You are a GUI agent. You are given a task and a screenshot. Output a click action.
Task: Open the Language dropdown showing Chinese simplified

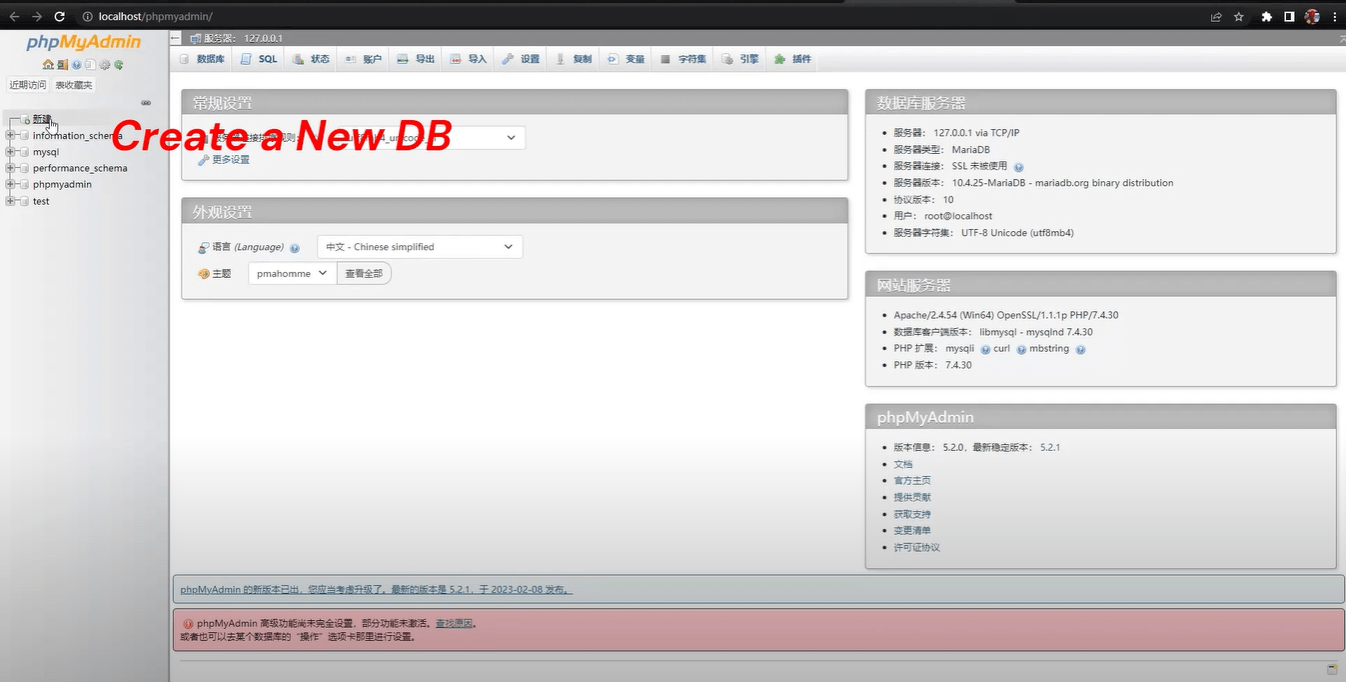[x=420, y=247]
